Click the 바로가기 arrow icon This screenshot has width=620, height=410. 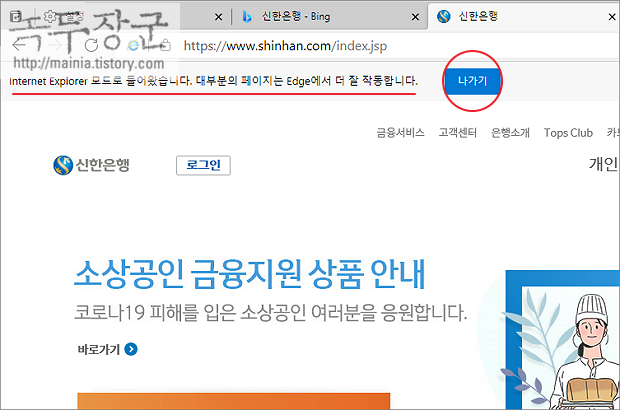[131, 349]
